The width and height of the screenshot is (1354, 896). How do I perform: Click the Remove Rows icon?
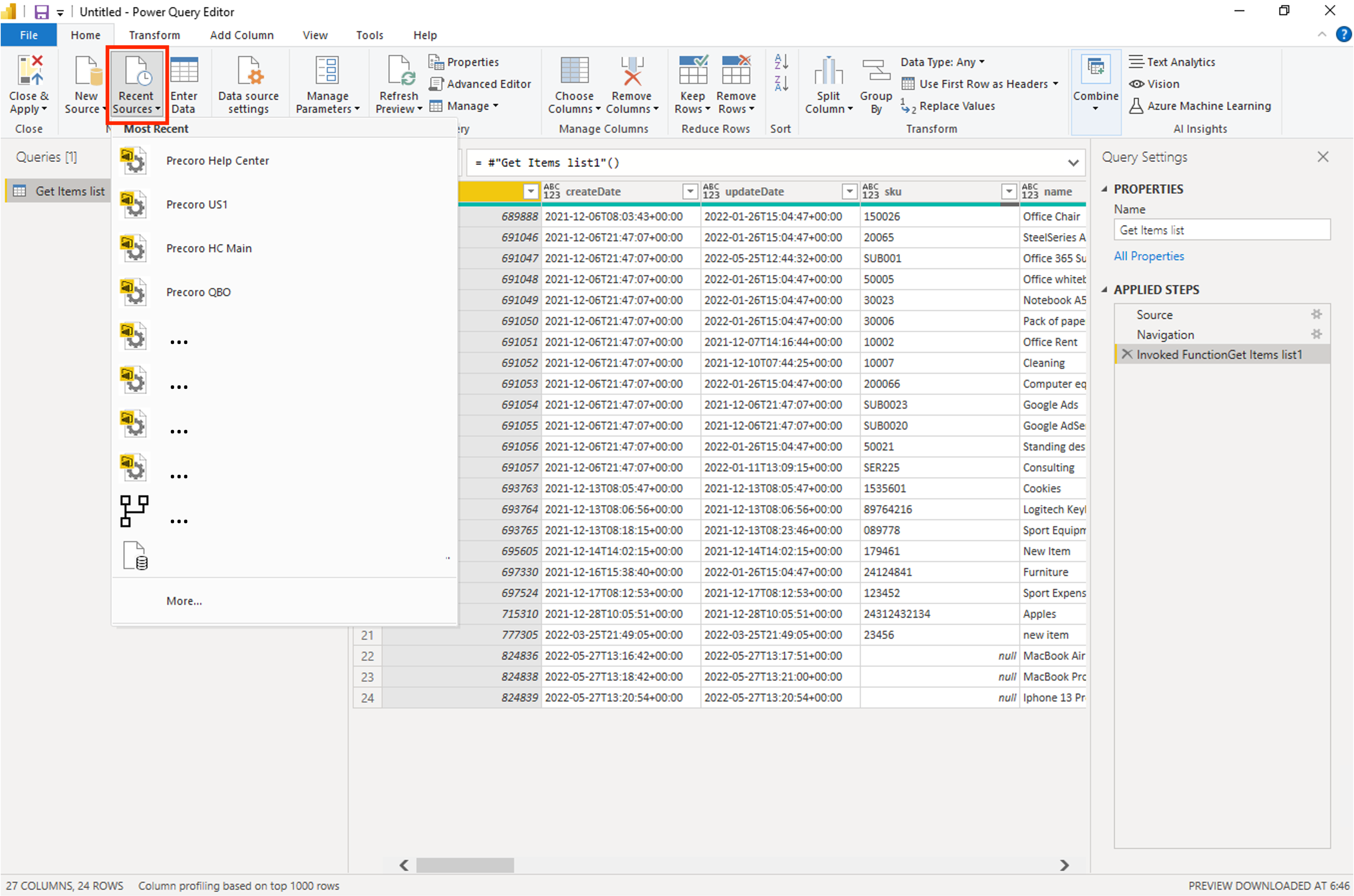(x=736, y=70)
